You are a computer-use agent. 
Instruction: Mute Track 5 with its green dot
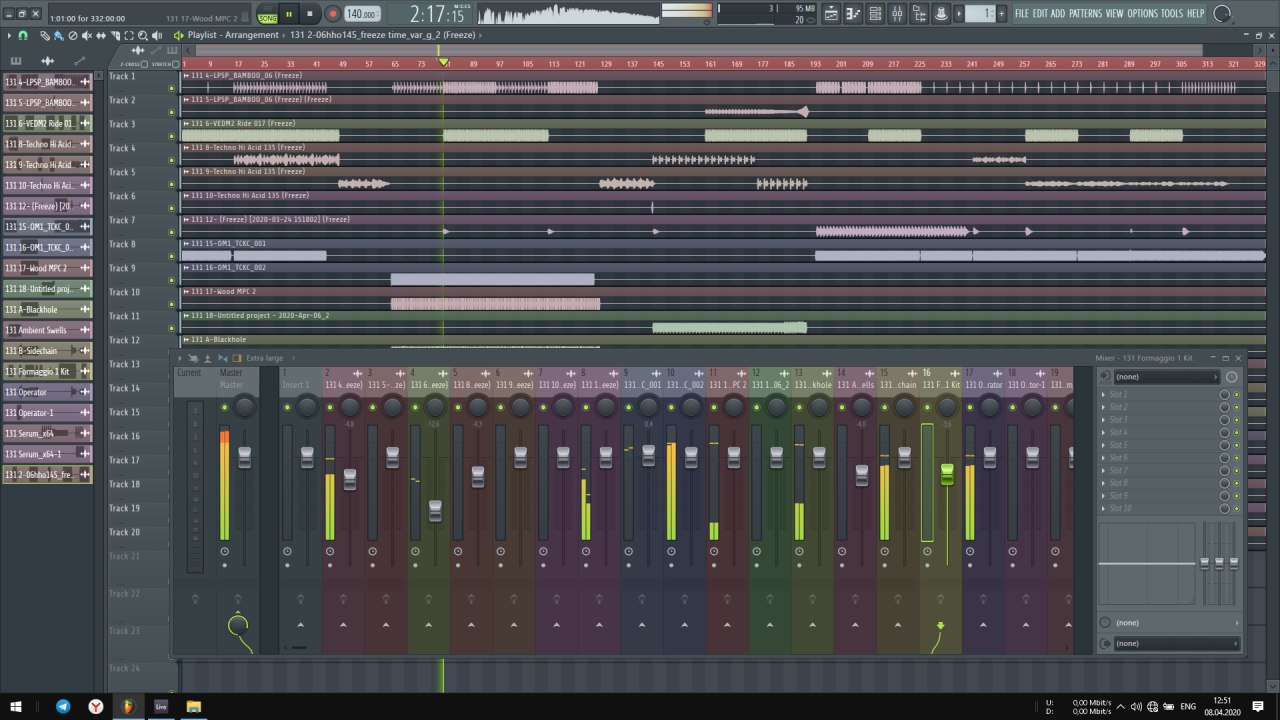tap(171, 184)
